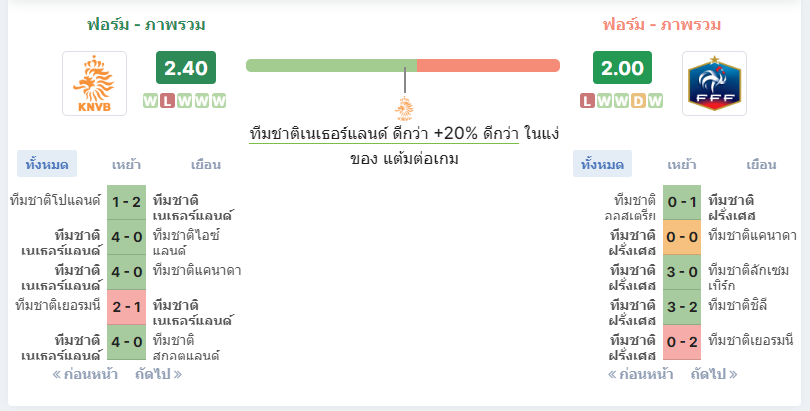
Task: Switch Netherlands form to เหย้า tab
Action: pyautogui.click(x=126, y=164)
